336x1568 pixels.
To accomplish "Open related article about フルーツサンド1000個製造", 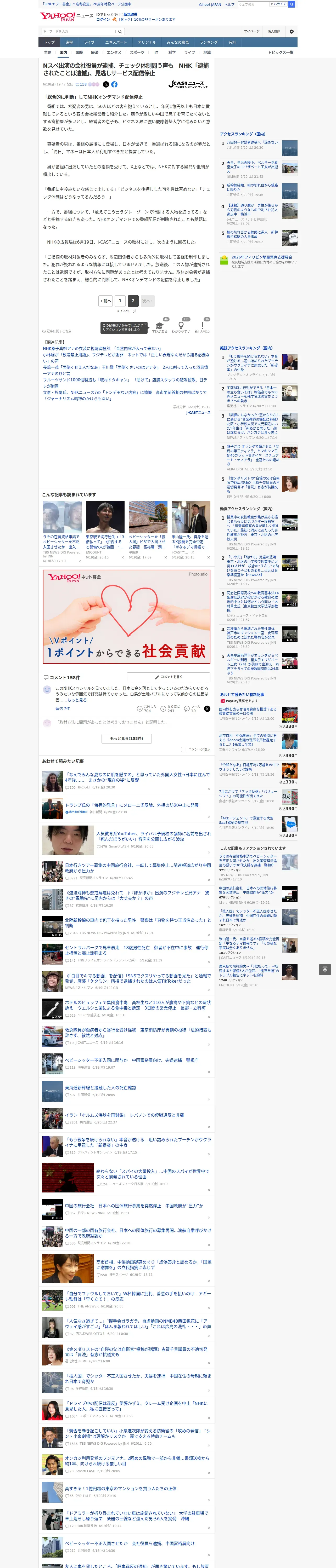I will (125, 383).
